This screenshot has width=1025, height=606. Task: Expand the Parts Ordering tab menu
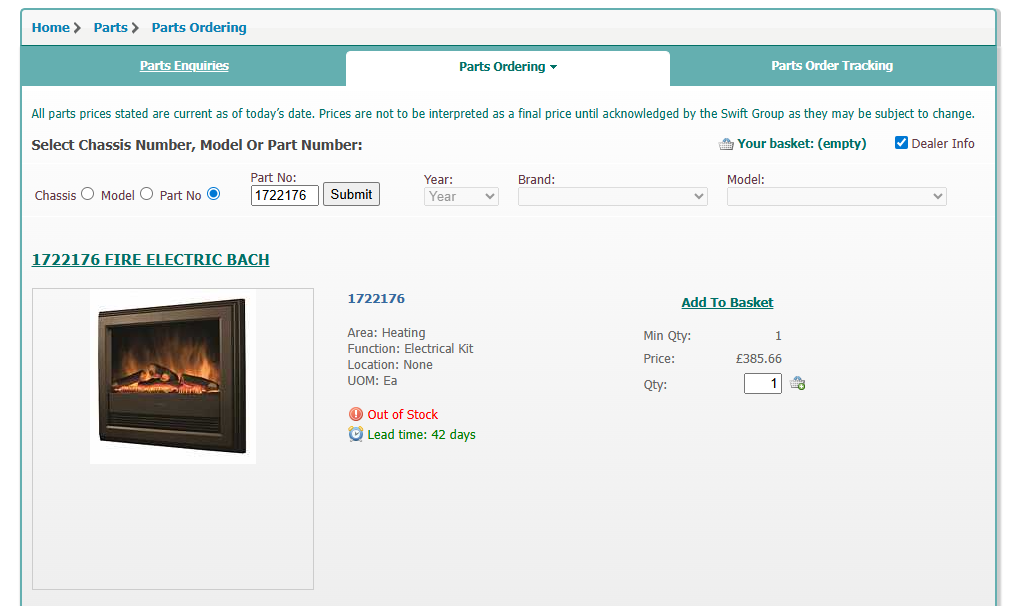tap(508, 67)
